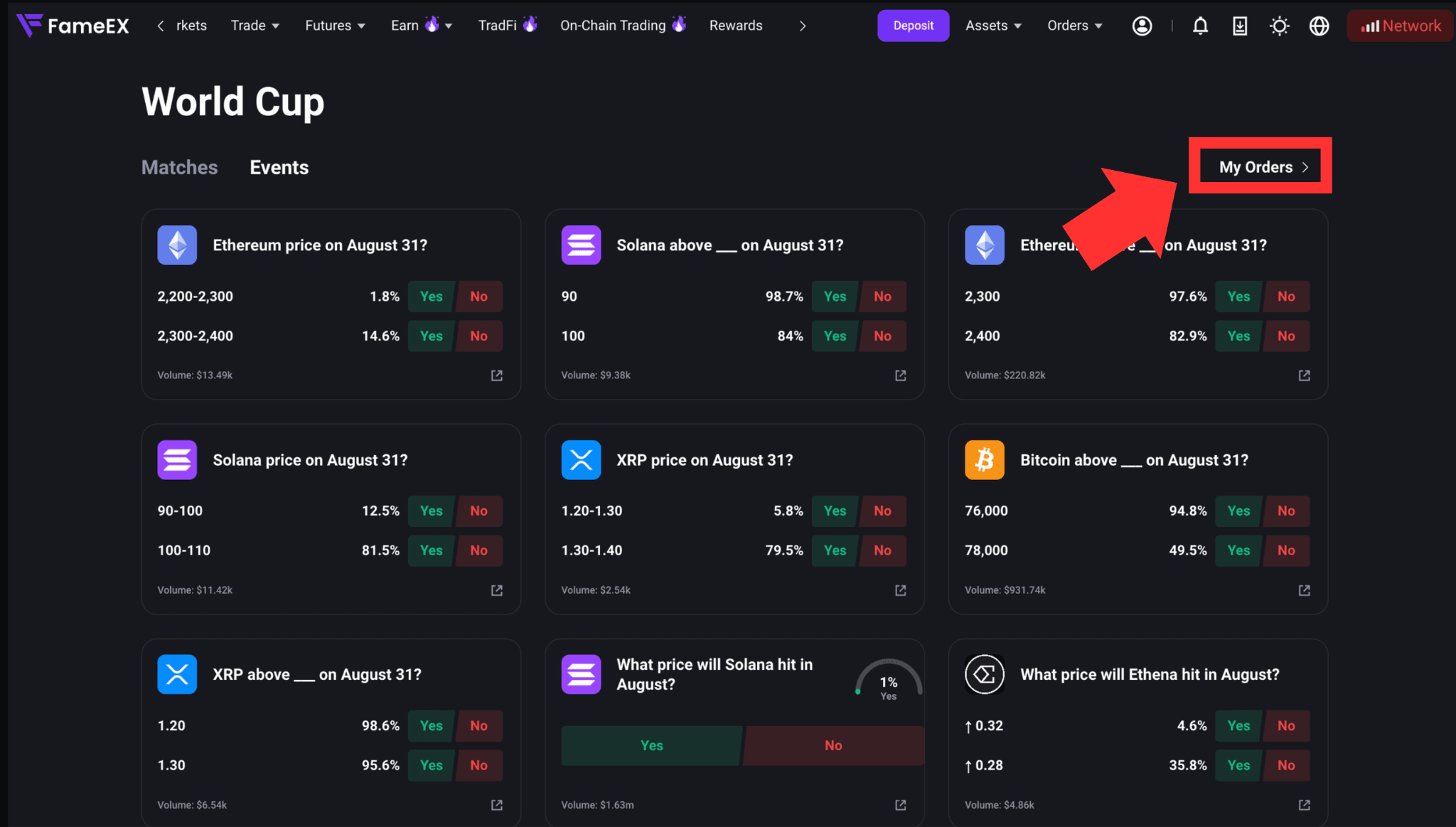Expand the Earn dropdown menu
Viewport: 1456px width, 827px height.
422,26
